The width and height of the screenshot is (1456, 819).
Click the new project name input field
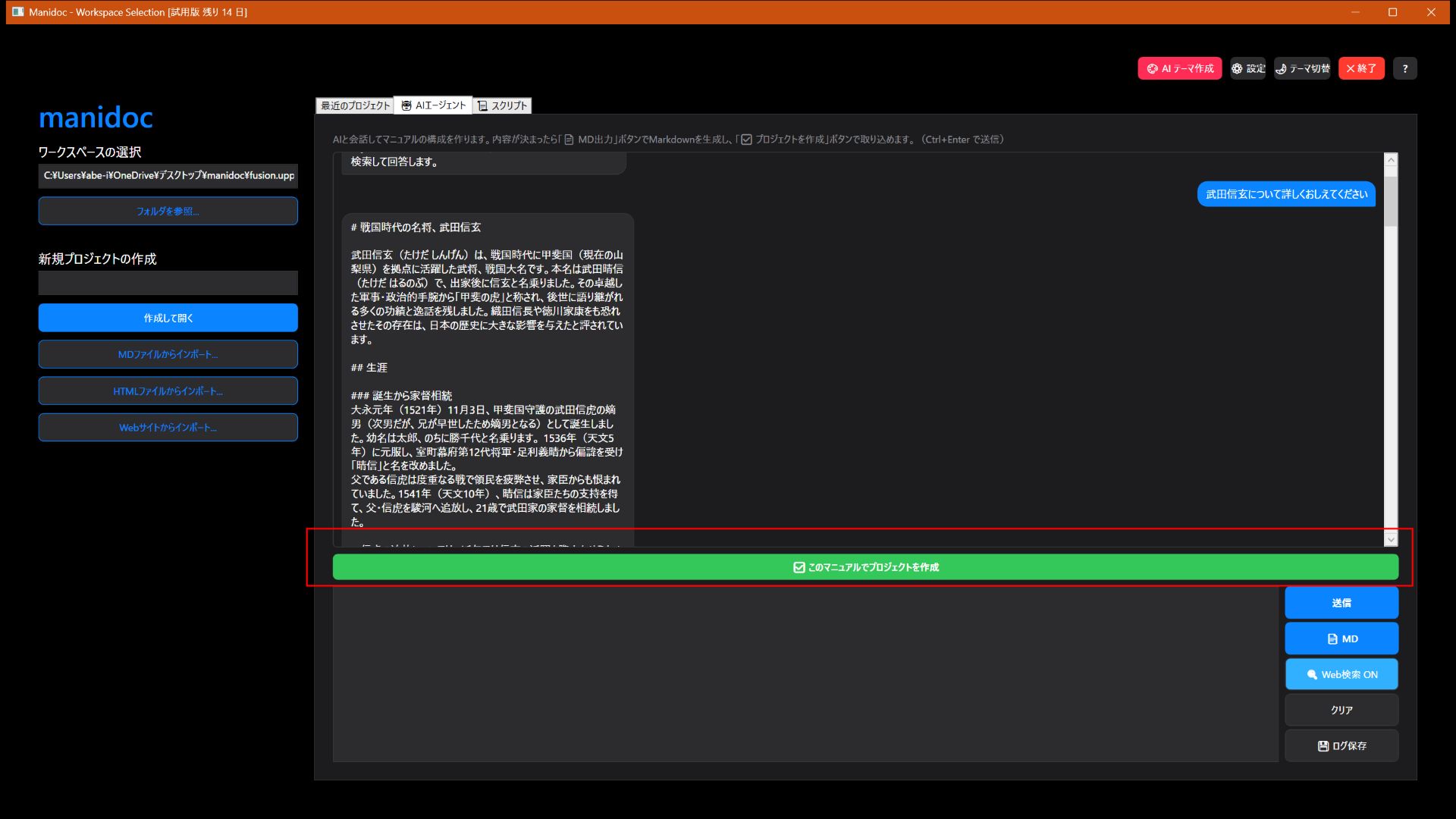pos(168,282)
